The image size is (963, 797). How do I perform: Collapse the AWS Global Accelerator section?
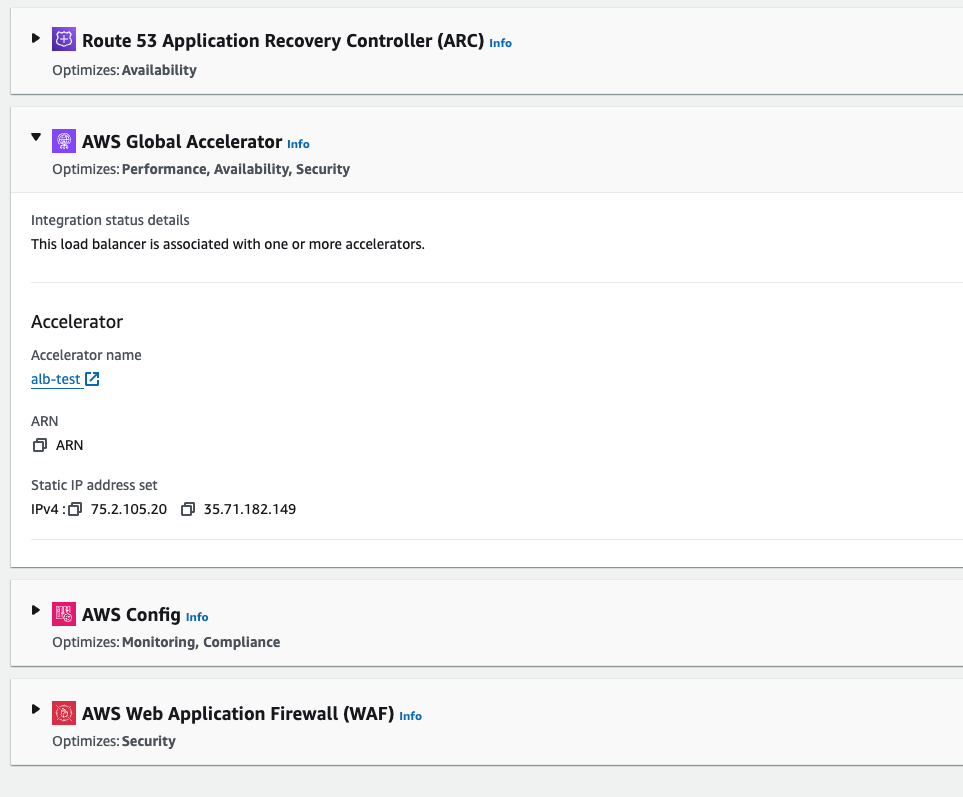coord(36,137)
